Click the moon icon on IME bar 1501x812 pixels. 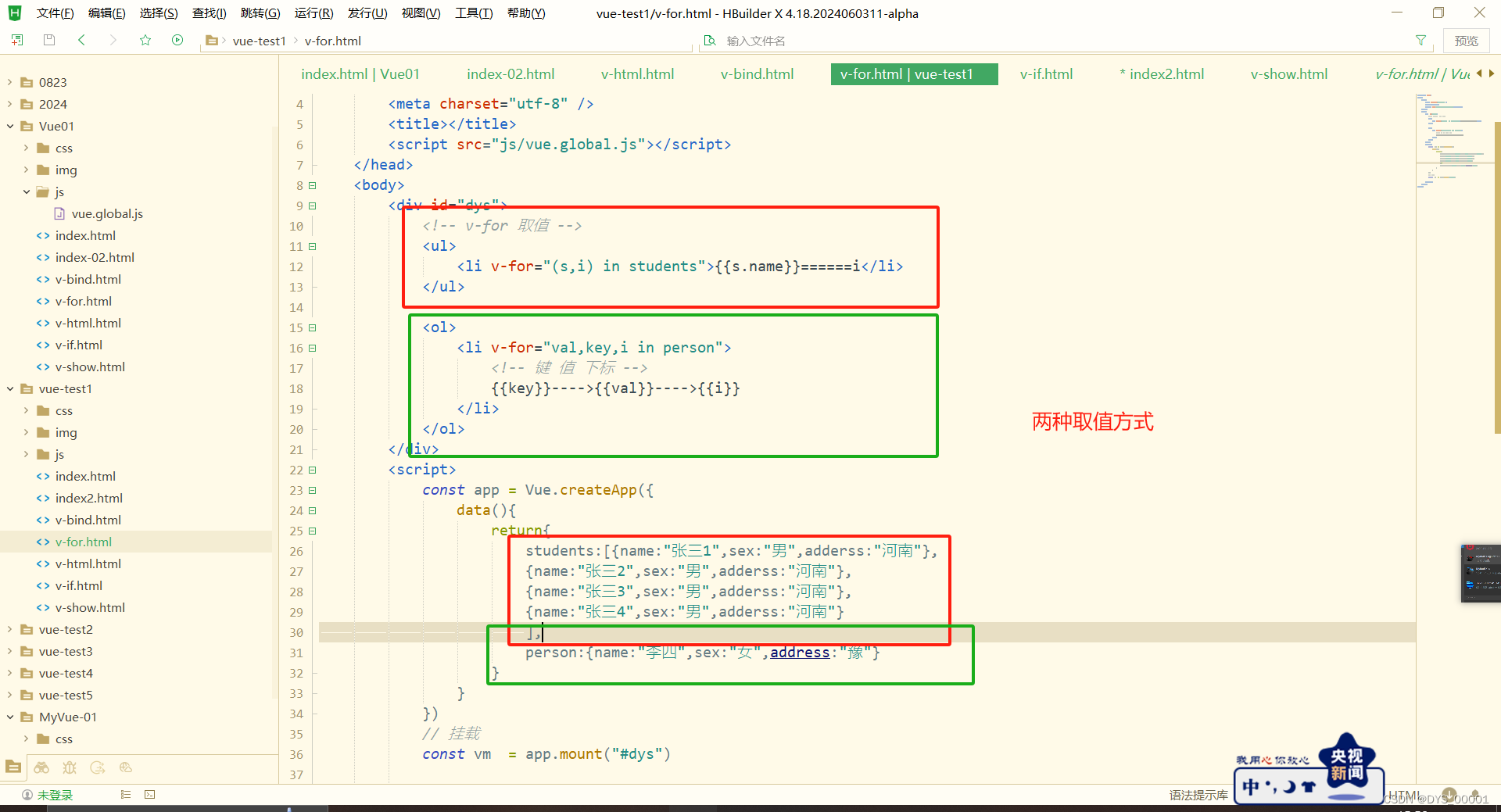point(1289,786)
